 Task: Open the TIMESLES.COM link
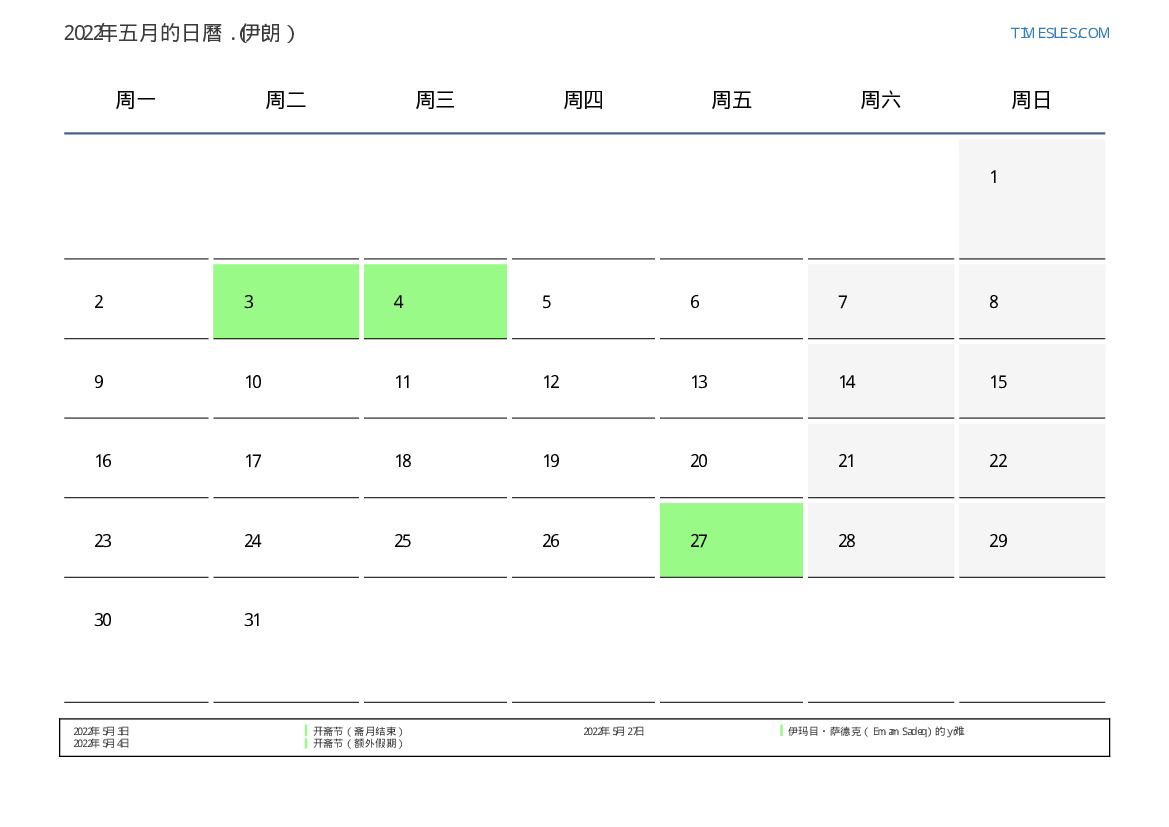pyautogui.click(x=1059, y=33)
